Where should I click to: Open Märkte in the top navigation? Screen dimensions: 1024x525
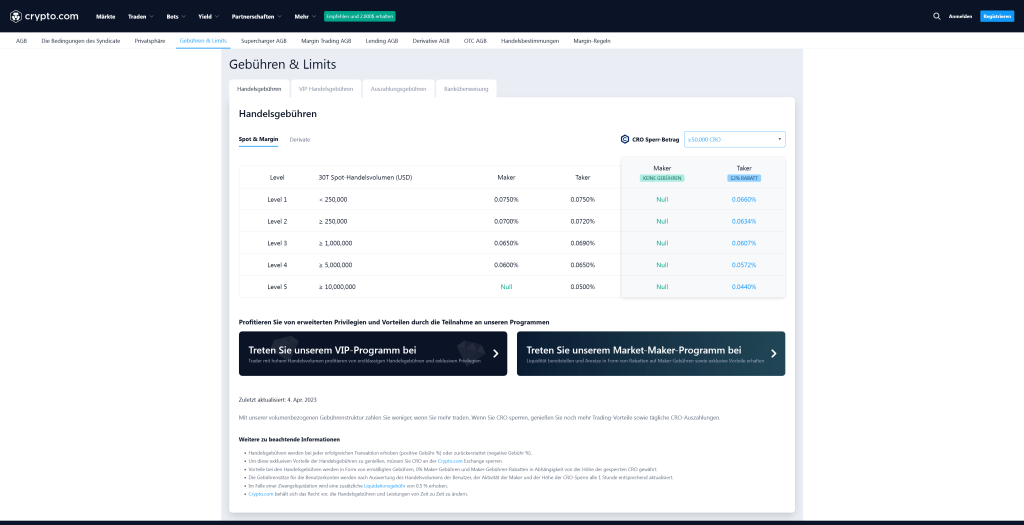click(105, 17)
